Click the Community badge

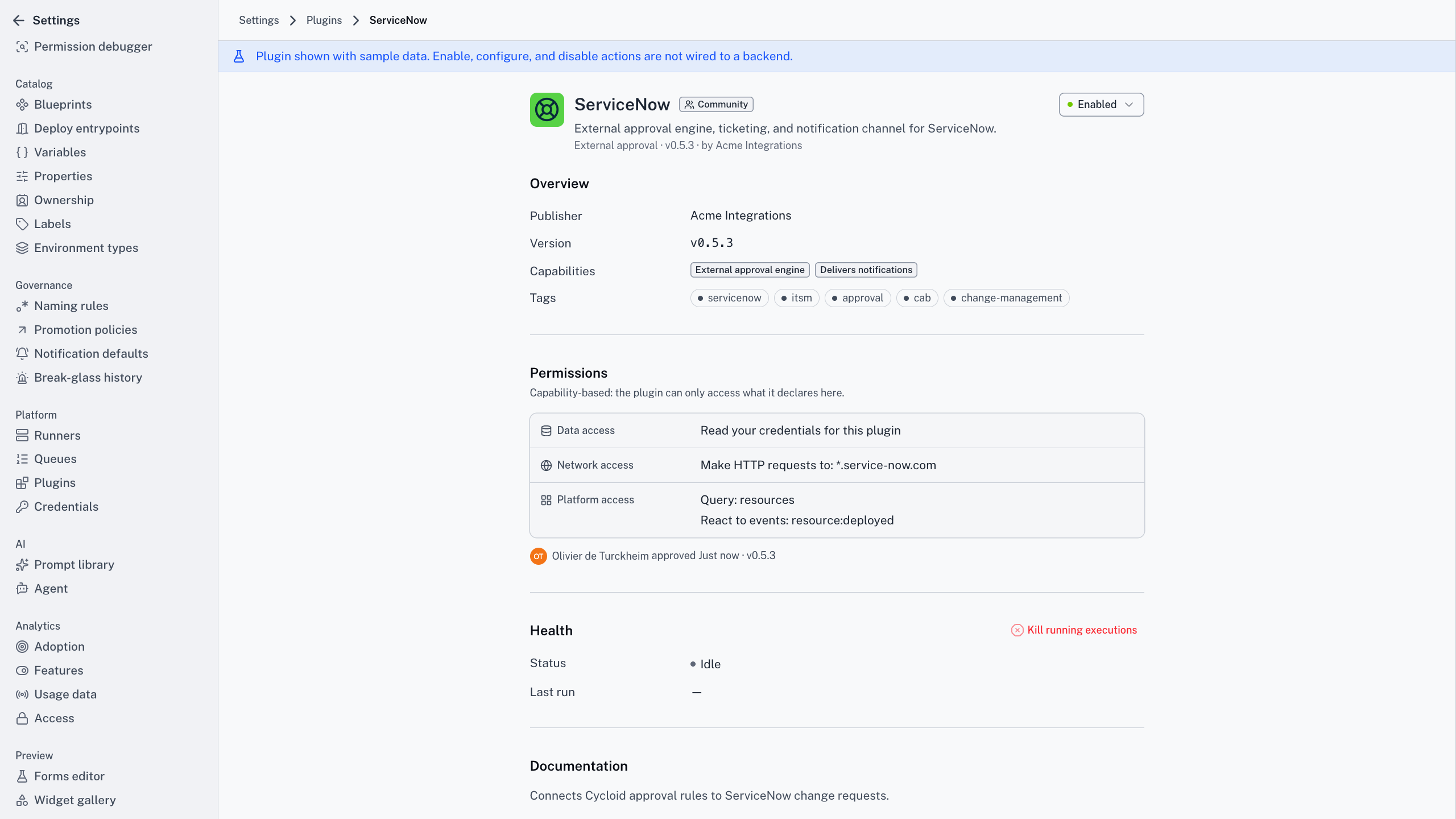pos(716,105)
